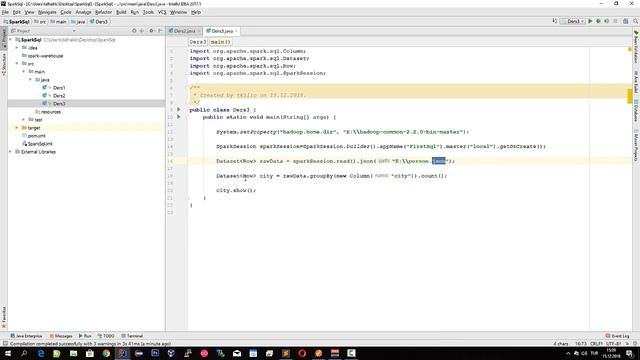Click the inspection status indicator above the scrollbar
The height and width of the screenshot is (360, 640).
coord(630,49)
